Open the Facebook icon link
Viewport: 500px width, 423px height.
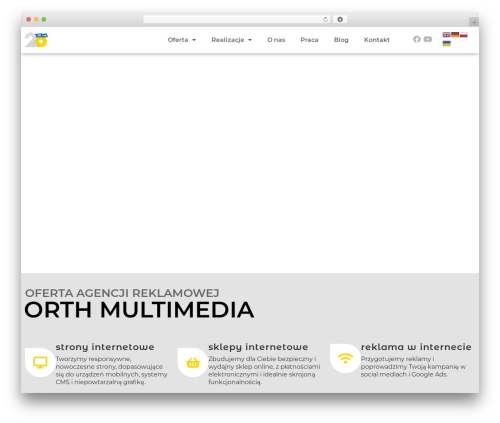coord(417,39)
